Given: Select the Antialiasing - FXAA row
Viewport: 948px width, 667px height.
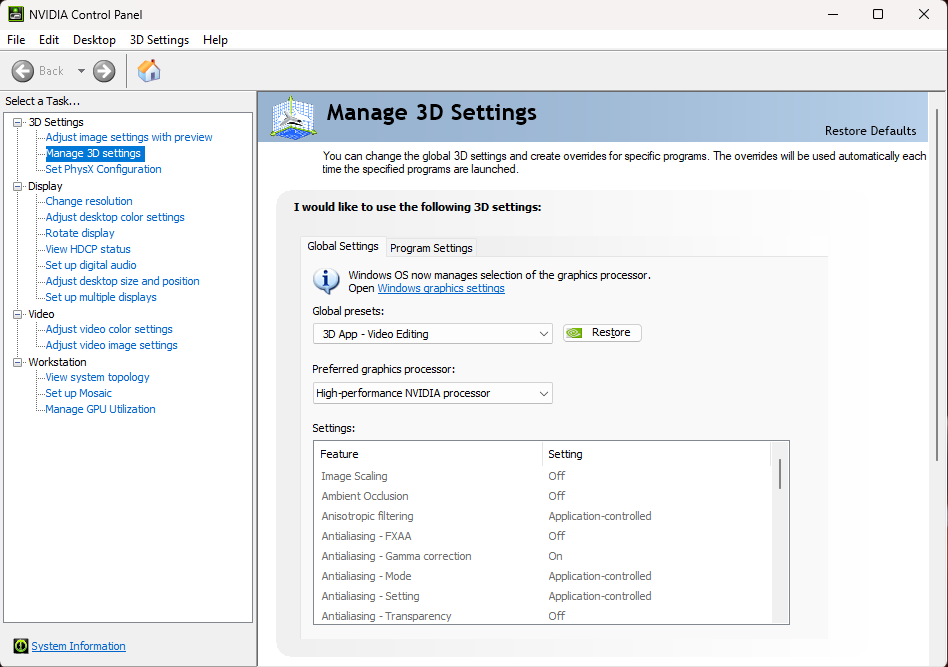Looking at the screenshot, I should (x=542, y=536).
